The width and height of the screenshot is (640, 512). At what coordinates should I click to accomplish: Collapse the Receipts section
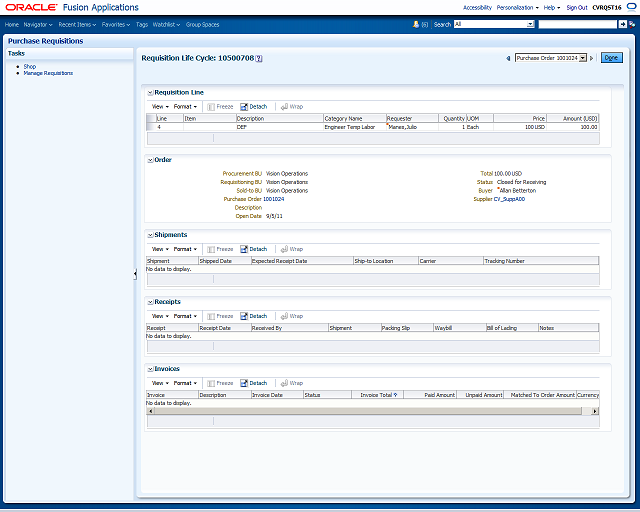[x=150, y=302]
